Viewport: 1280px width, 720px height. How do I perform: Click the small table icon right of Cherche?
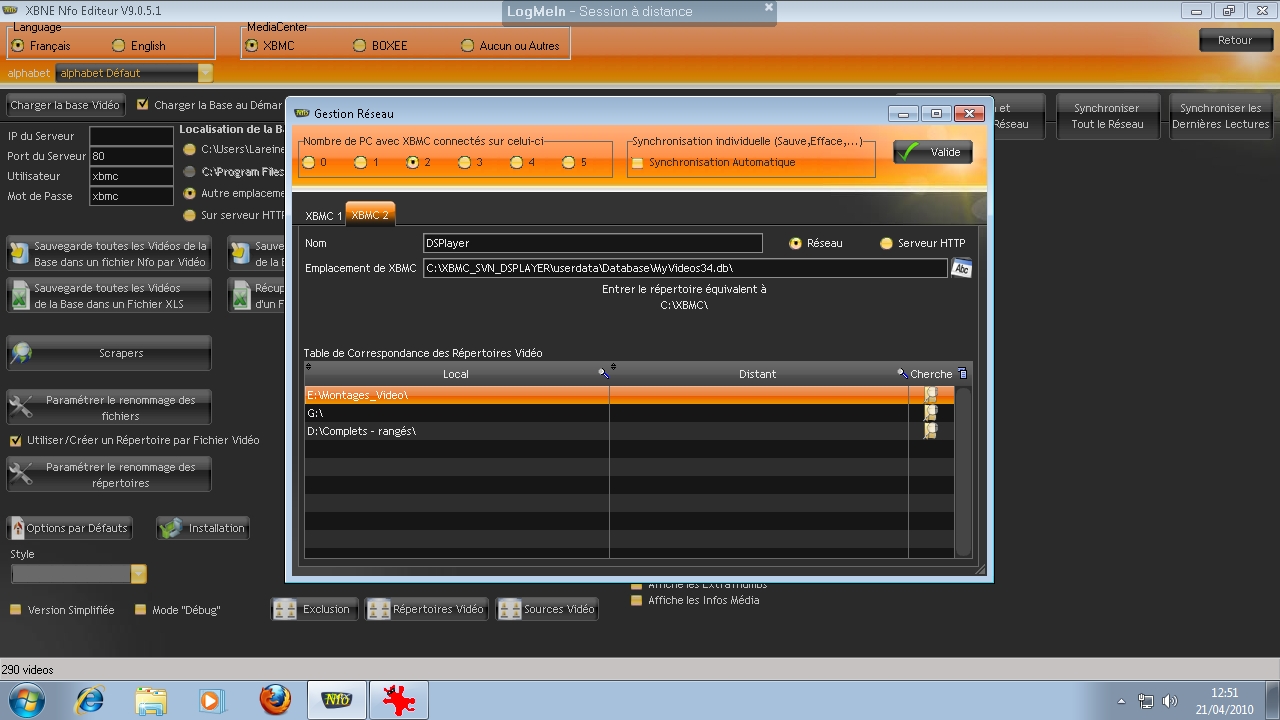(962, 373)
